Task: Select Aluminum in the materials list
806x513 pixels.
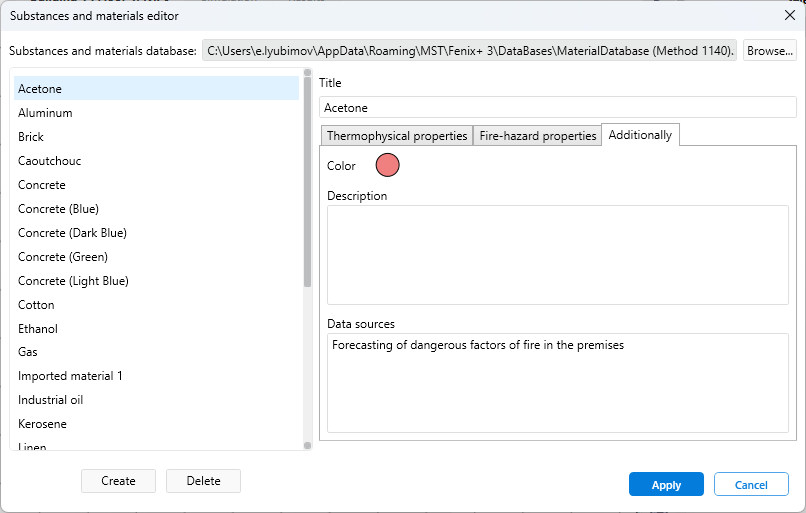Action: [45, 113]
